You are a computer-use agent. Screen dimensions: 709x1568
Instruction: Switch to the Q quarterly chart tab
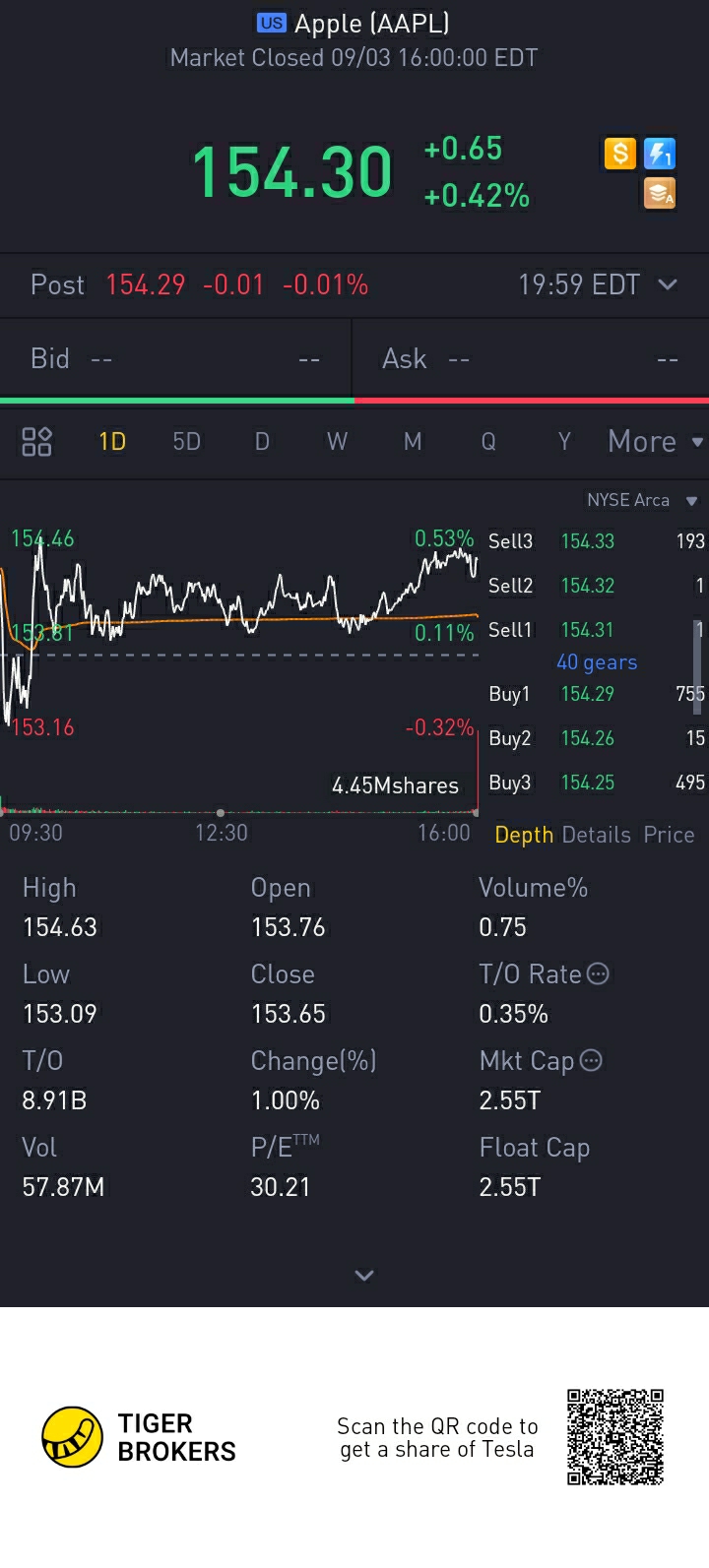[488, 441]
